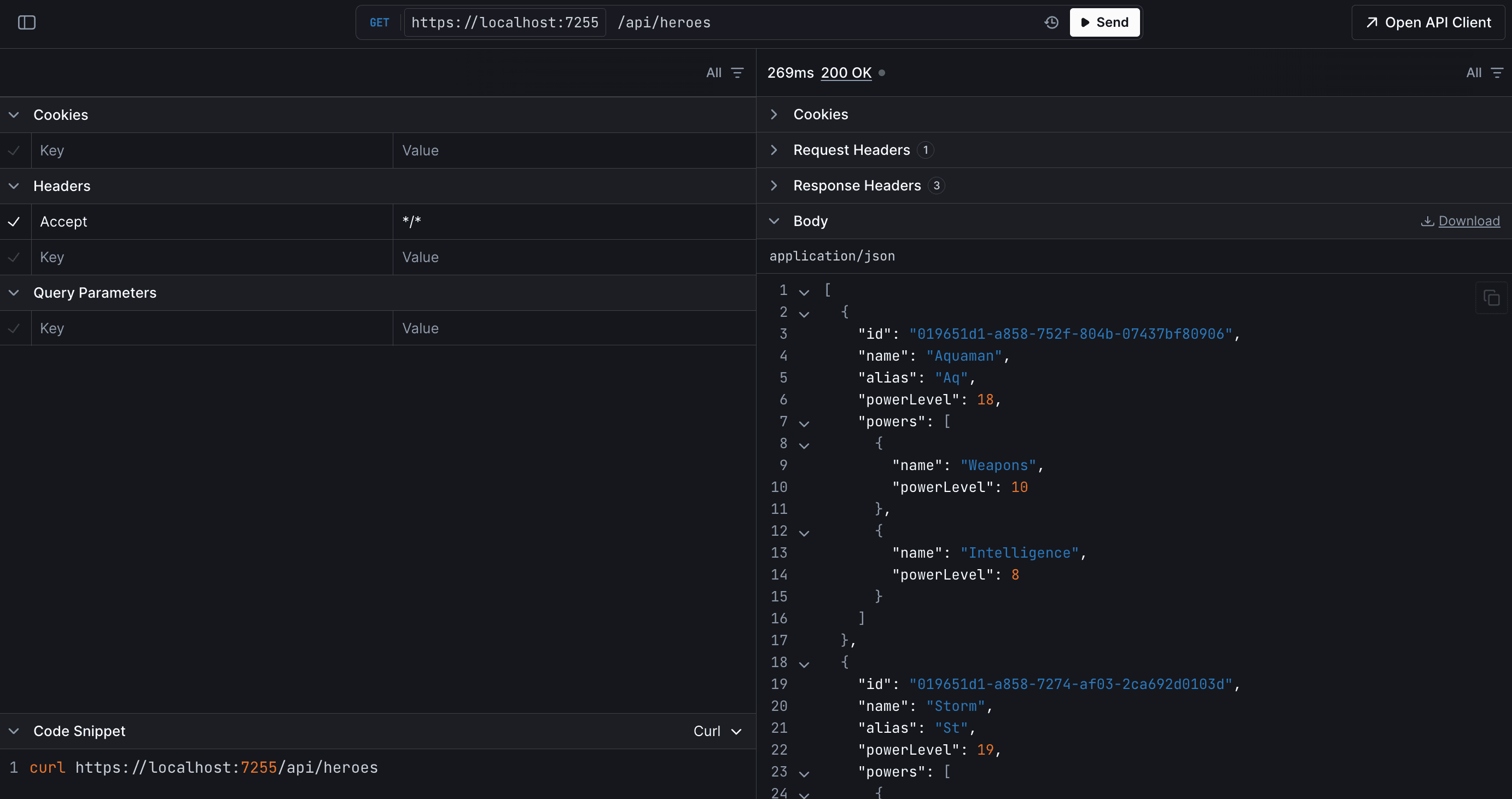The image size is (1512, 799).
Task: Fold JSON object at line 8
Action: pos(804,445)
